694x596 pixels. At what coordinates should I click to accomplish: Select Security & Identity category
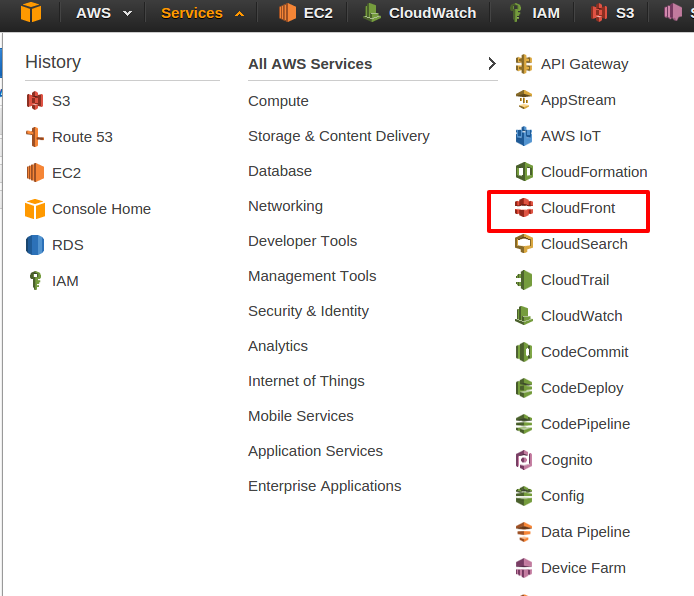(x=308, y=311)
